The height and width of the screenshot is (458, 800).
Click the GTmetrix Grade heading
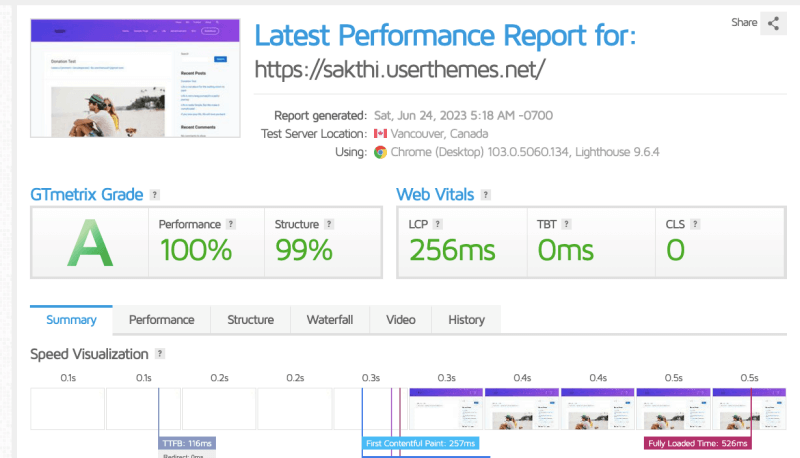point(87,195)
